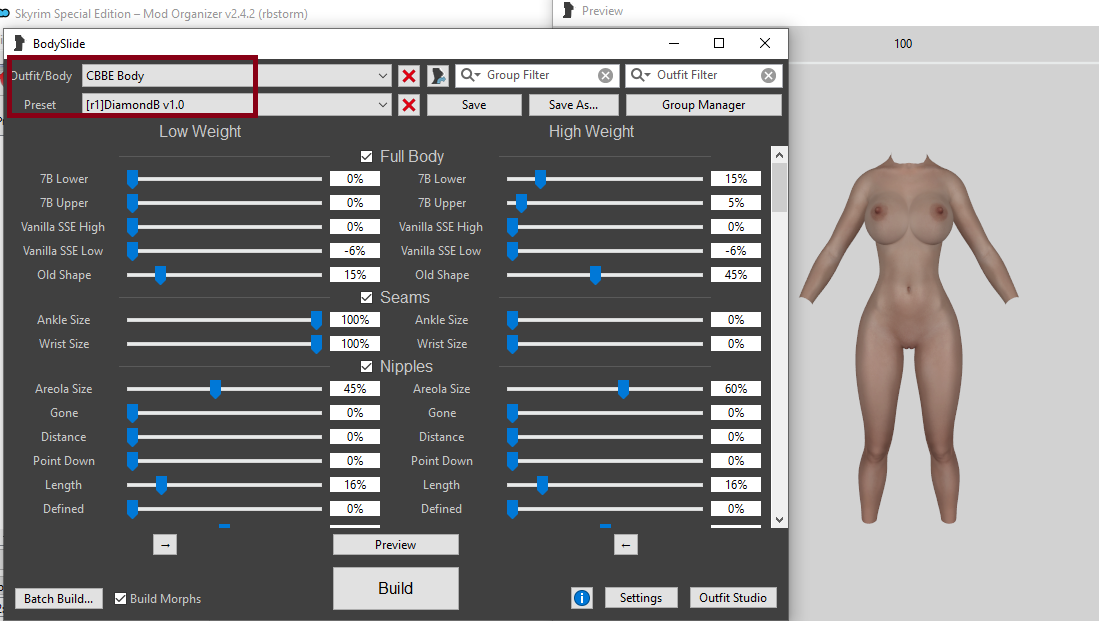Click the high weight Areola Size 60% field
The image size is (1099, 621).
[736, 388]
